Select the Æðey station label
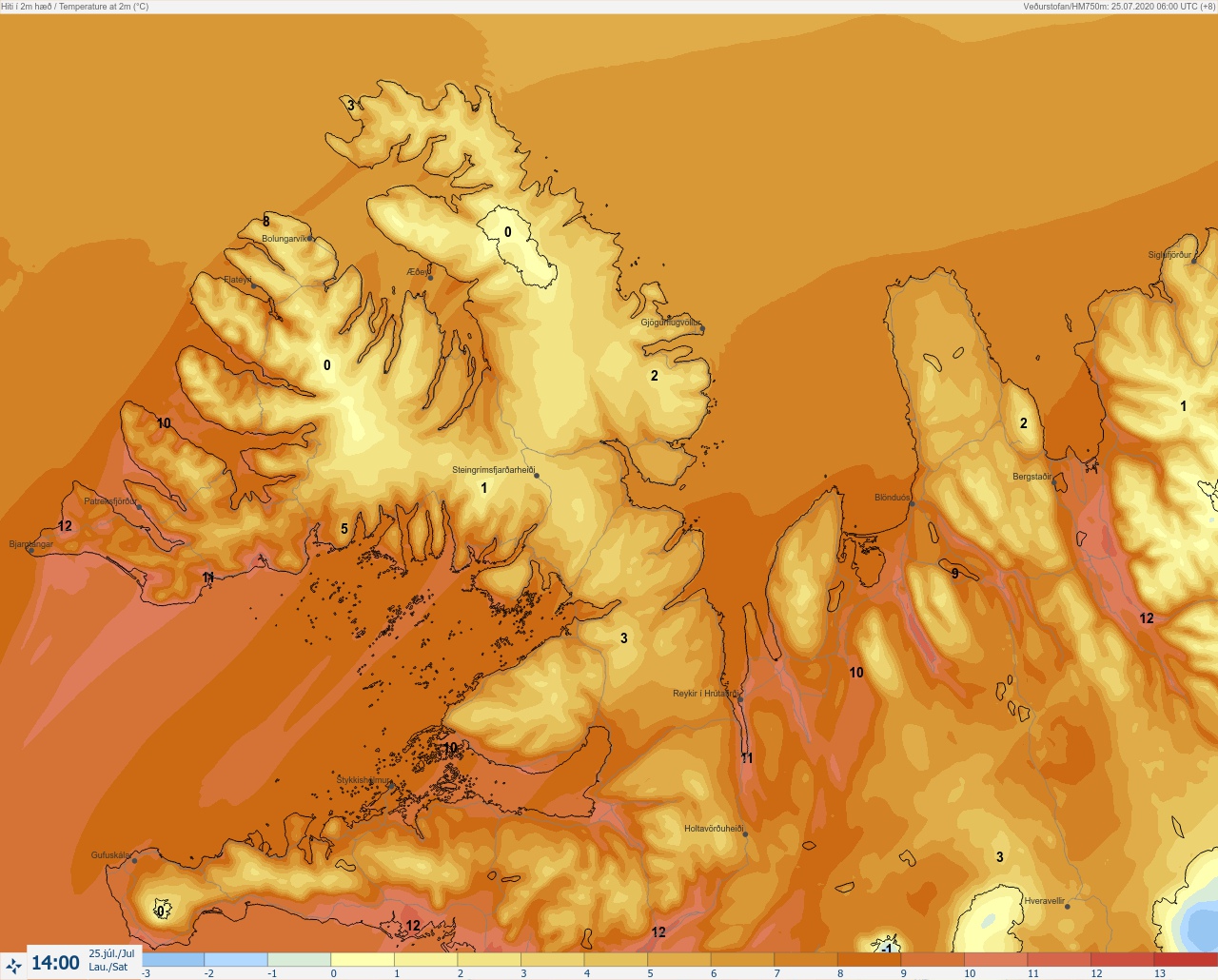Viewport: 1218px width, 980px height. tap(417, 272)
